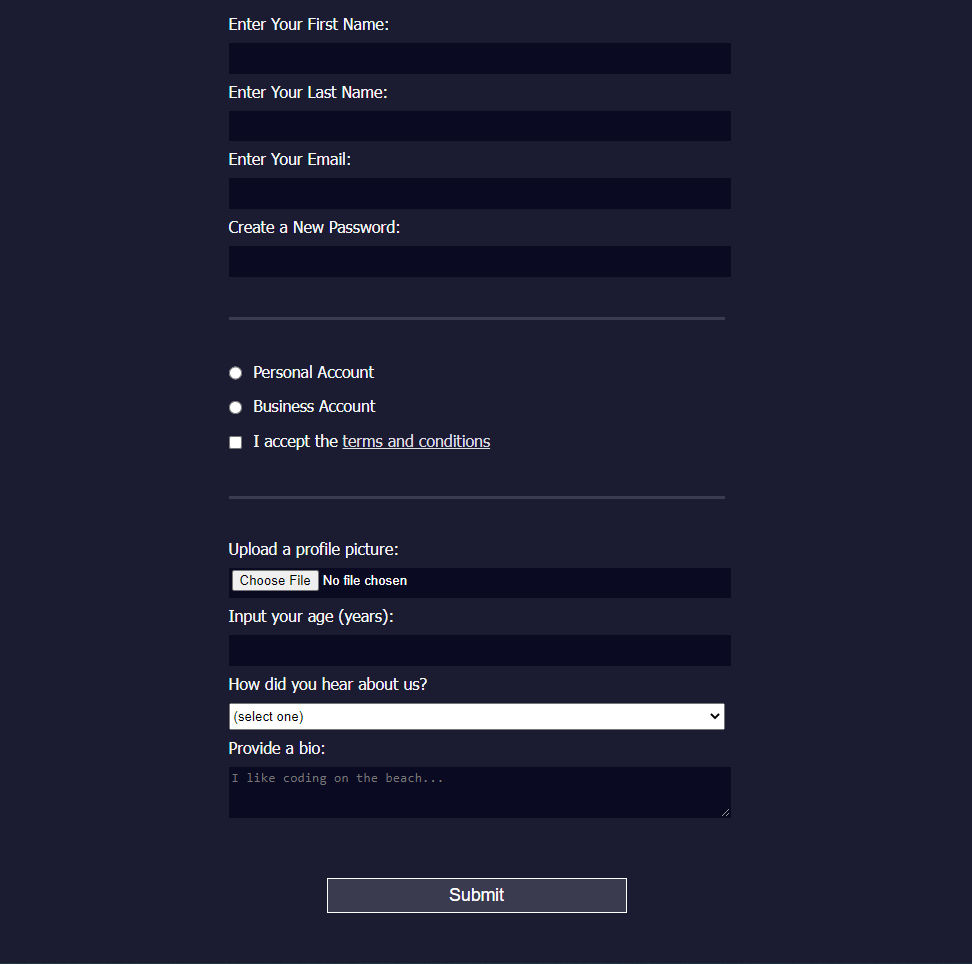Click the Email input field

click(x=479, y=193)
